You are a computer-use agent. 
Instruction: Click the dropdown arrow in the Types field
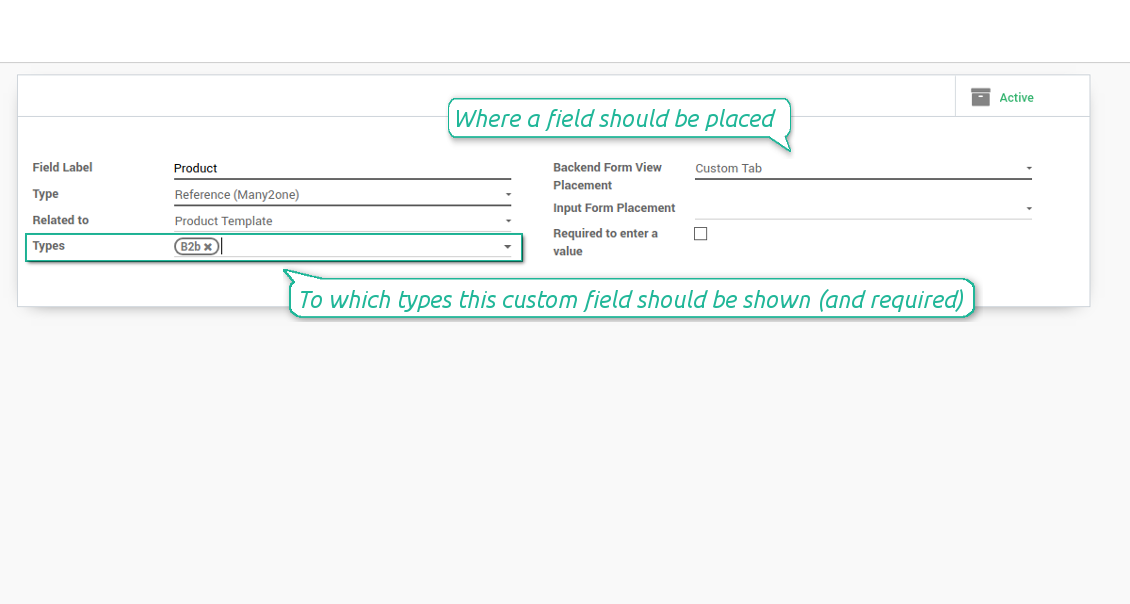click(507, 247)
